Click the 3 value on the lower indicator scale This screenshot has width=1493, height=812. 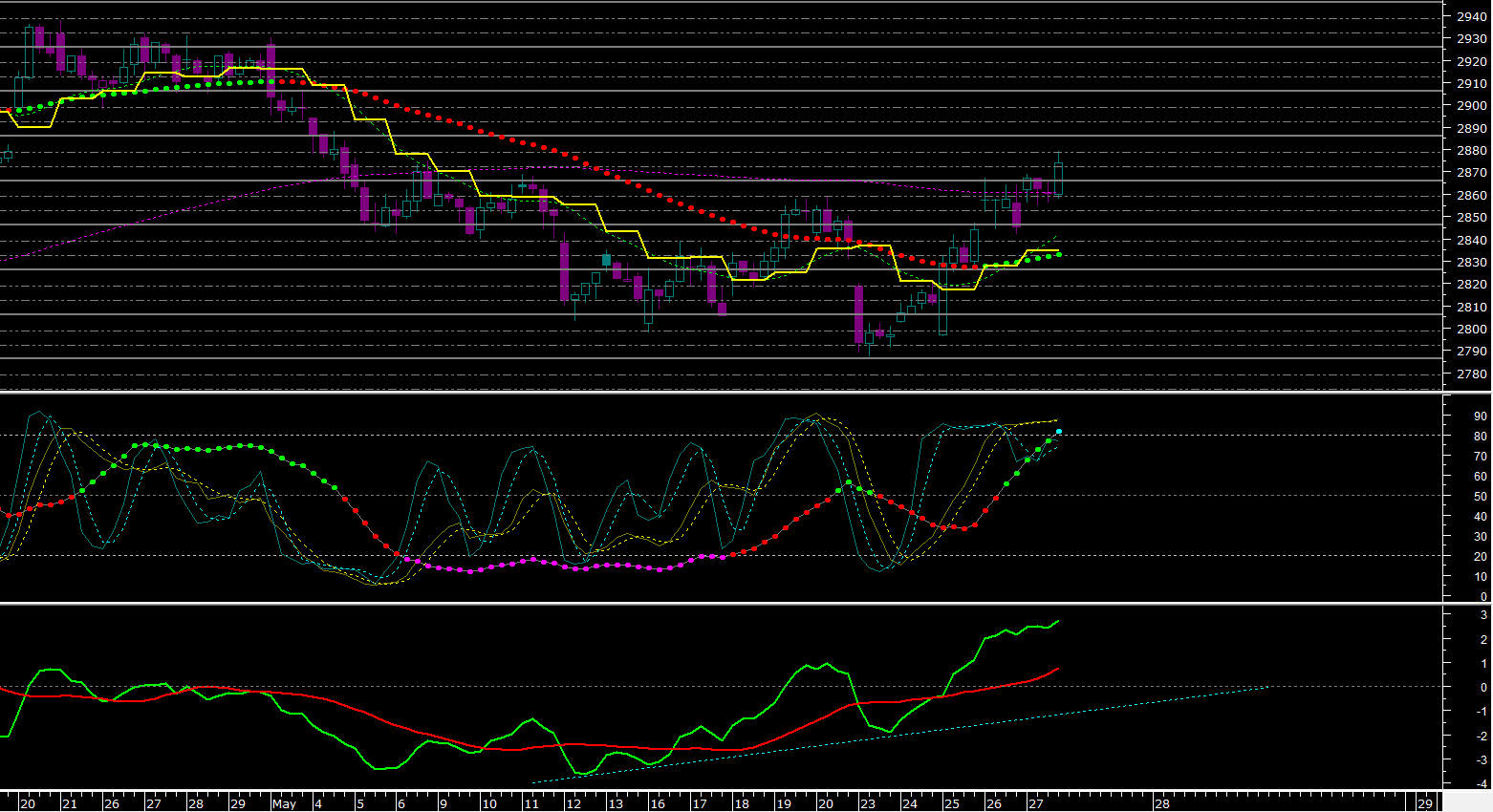click(x=1483, y=616)
